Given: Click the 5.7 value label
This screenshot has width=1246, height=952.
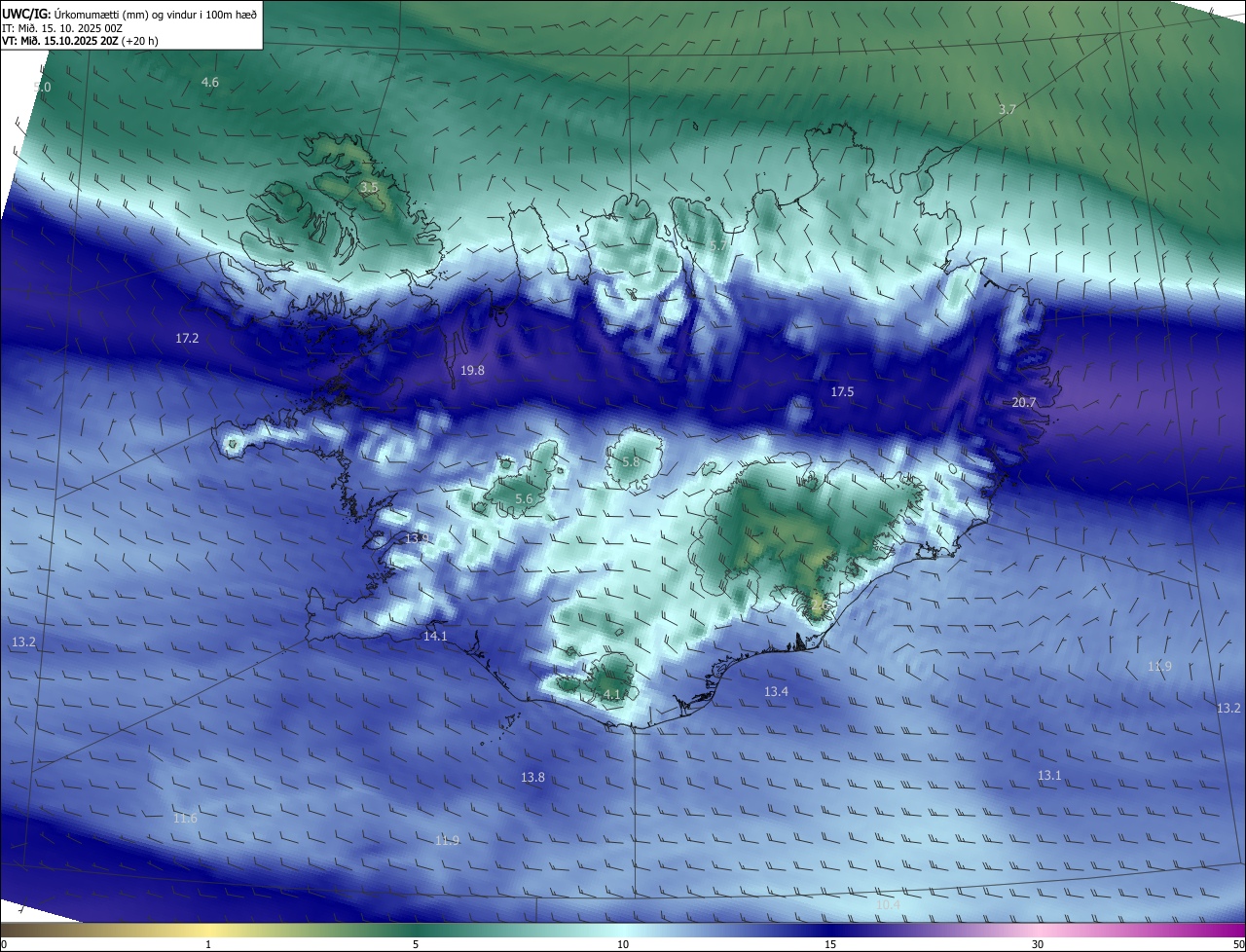Looking at the screenshot, I should (x=717, y=246).
